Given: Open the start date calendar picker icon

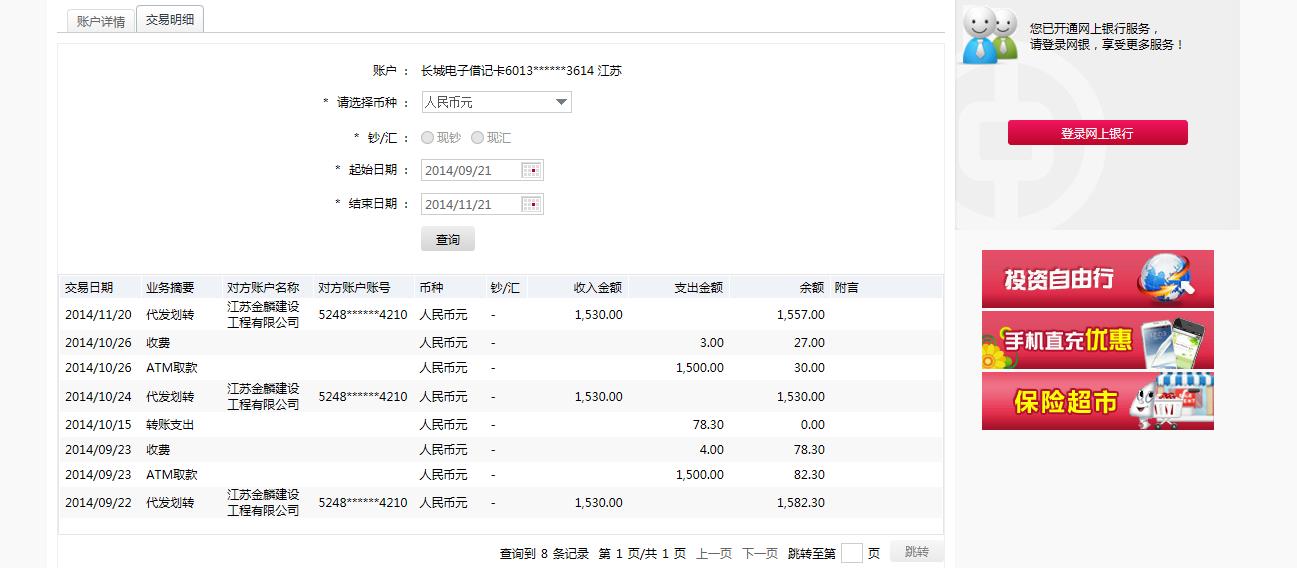Looking at the screenshot, I should coord(532,170).
